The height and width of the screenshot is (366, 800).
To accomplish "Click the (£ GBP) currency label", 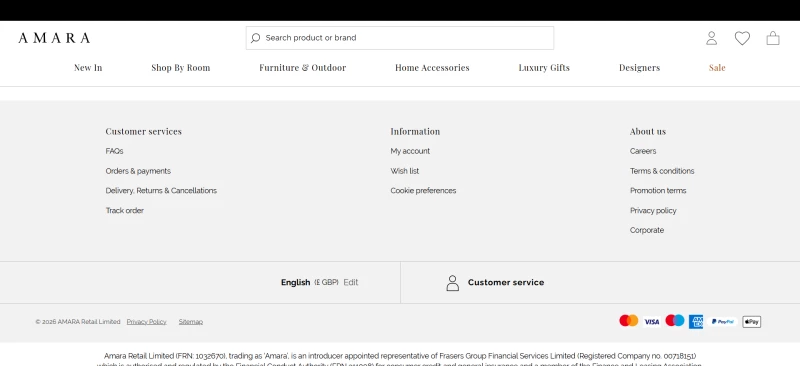I will pos(327,282).
